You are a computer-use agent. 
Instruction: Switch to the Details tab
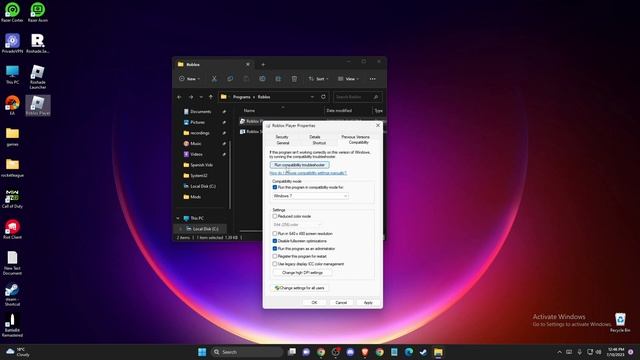click(x=315, y=137)
